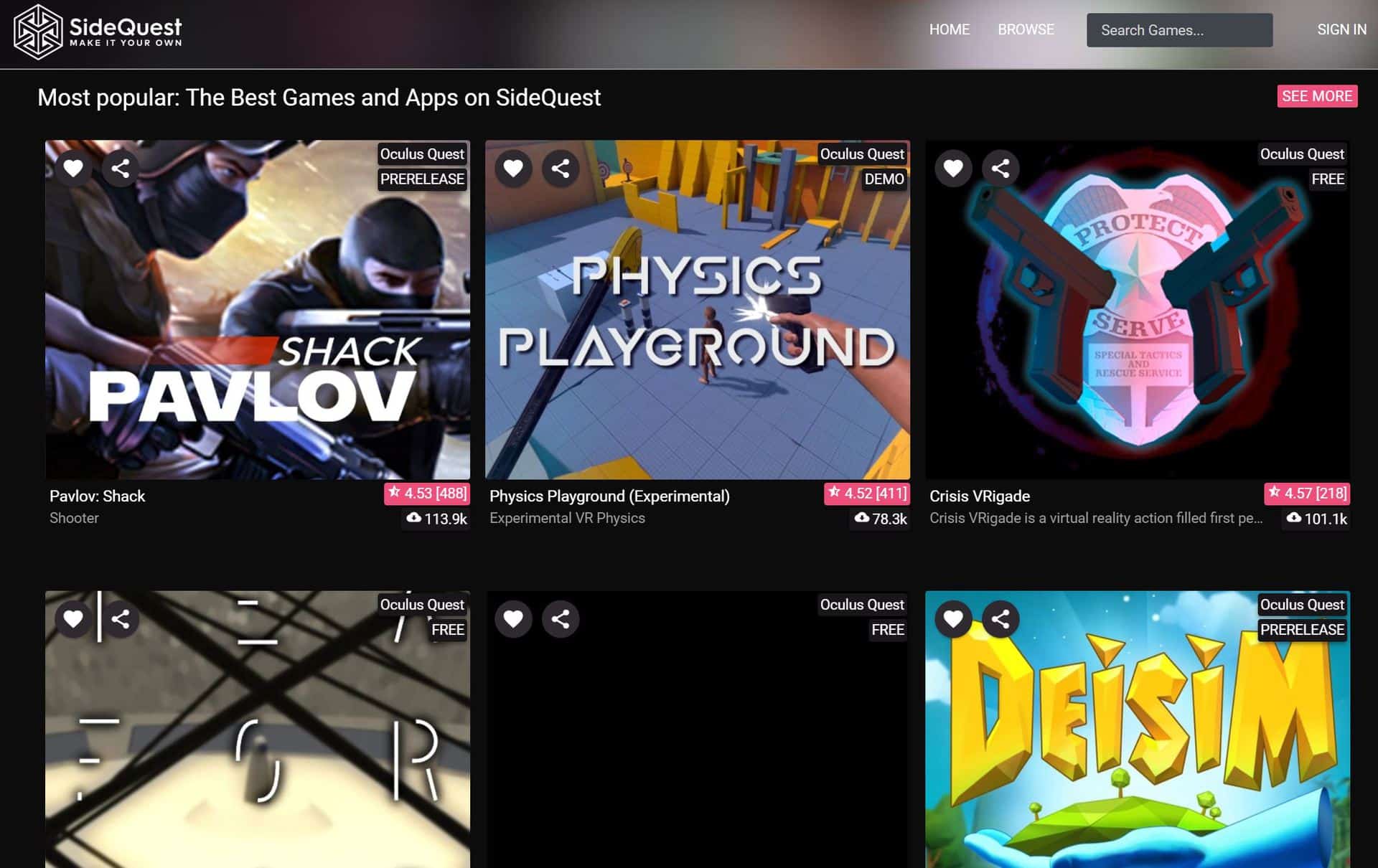1378x868 pixels.
Task: Click the Oculus Quest tag on Crisis VRigade
Action: [x=1302, y=154]
